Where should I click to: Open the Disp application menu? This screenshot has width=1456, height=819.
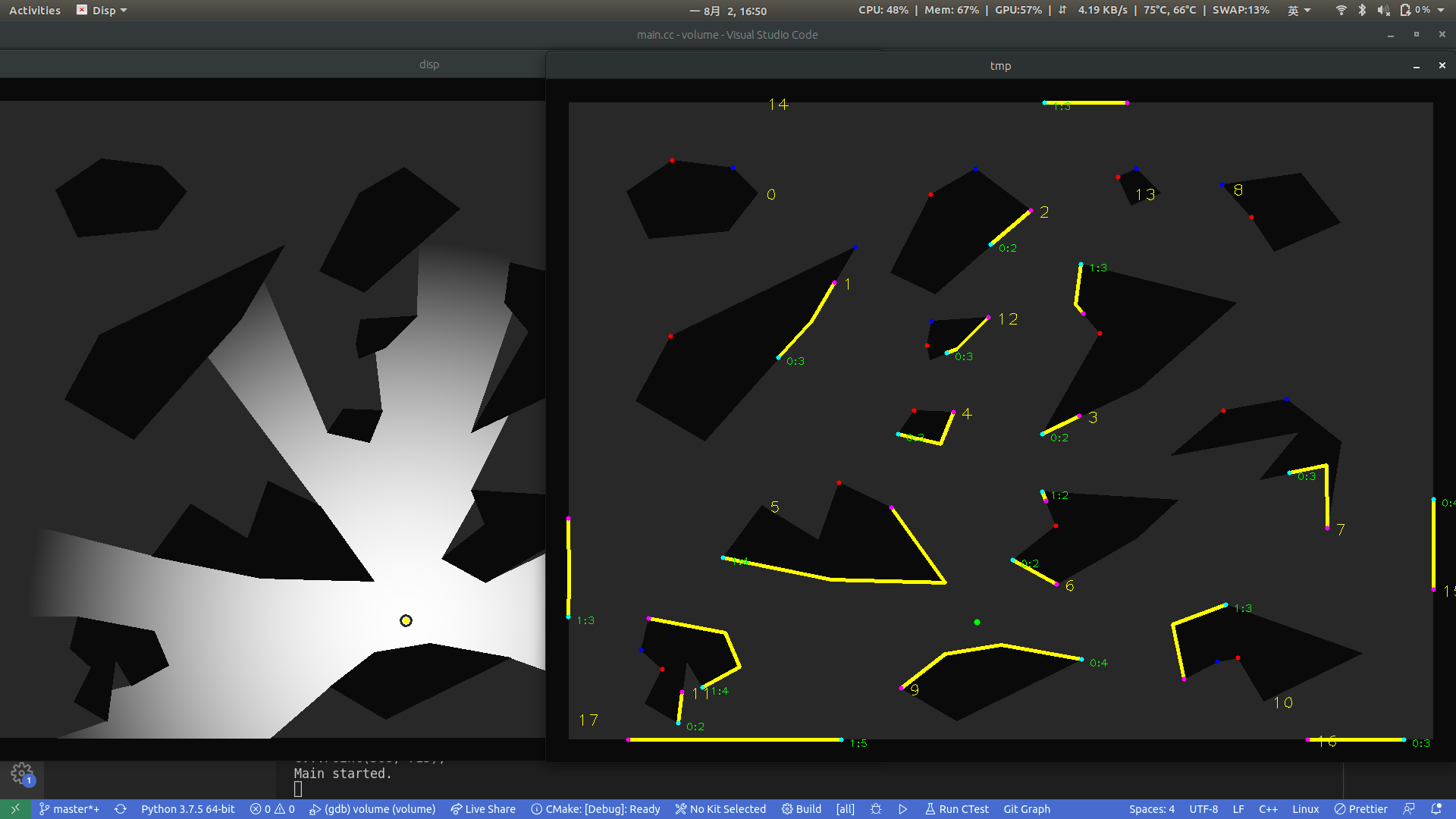click(x=102, y=10)
